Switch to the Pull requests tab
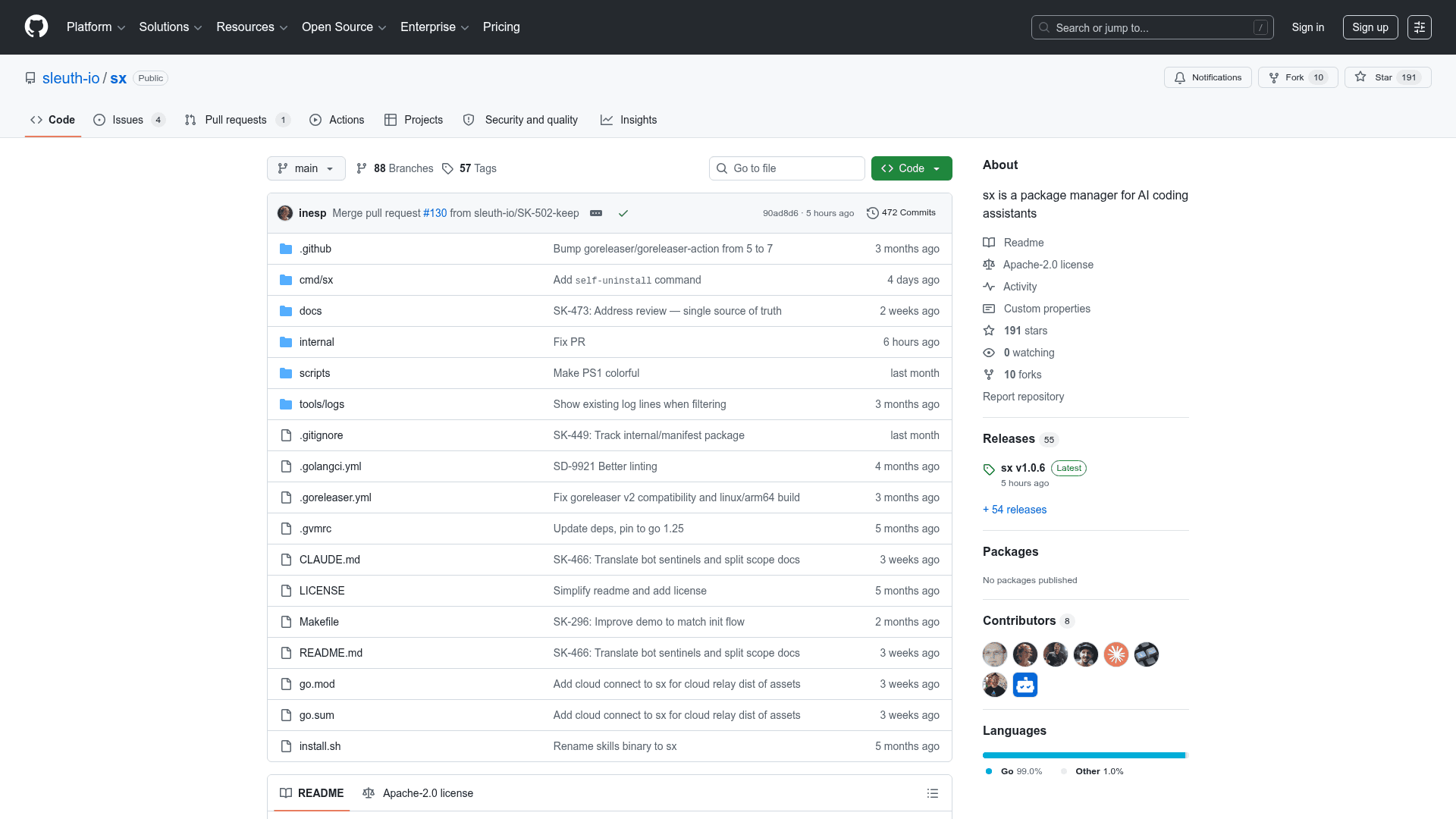This screenshot has width=1456, height=819. 237,120
